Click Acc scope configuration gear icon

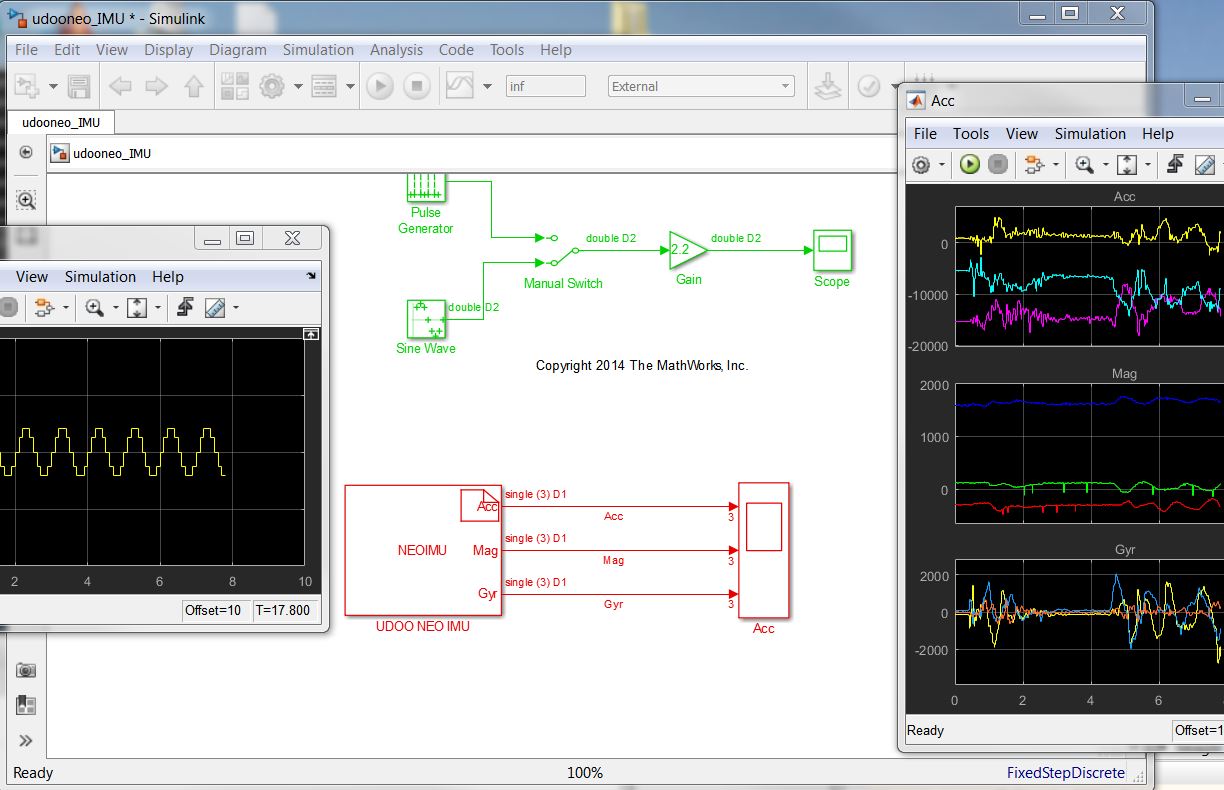[921, 165]
